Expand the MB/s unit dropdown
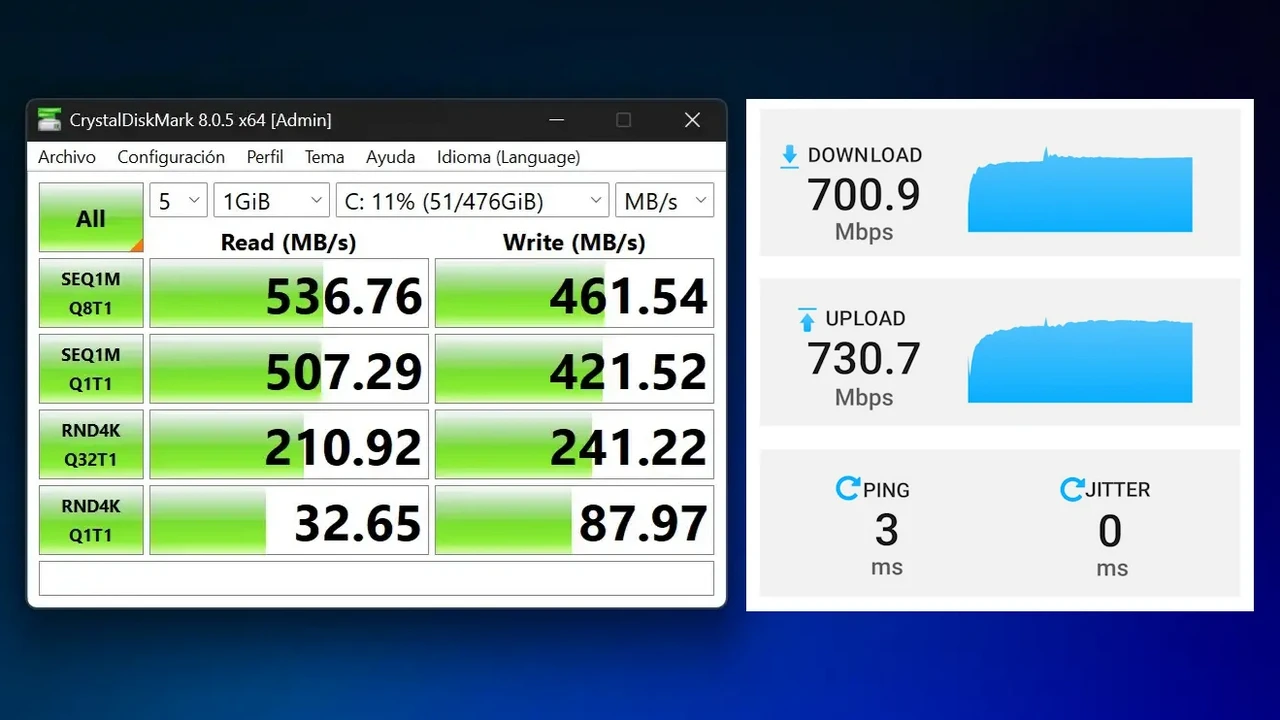This screenshot has width=1280, height=720. point(664,201)
